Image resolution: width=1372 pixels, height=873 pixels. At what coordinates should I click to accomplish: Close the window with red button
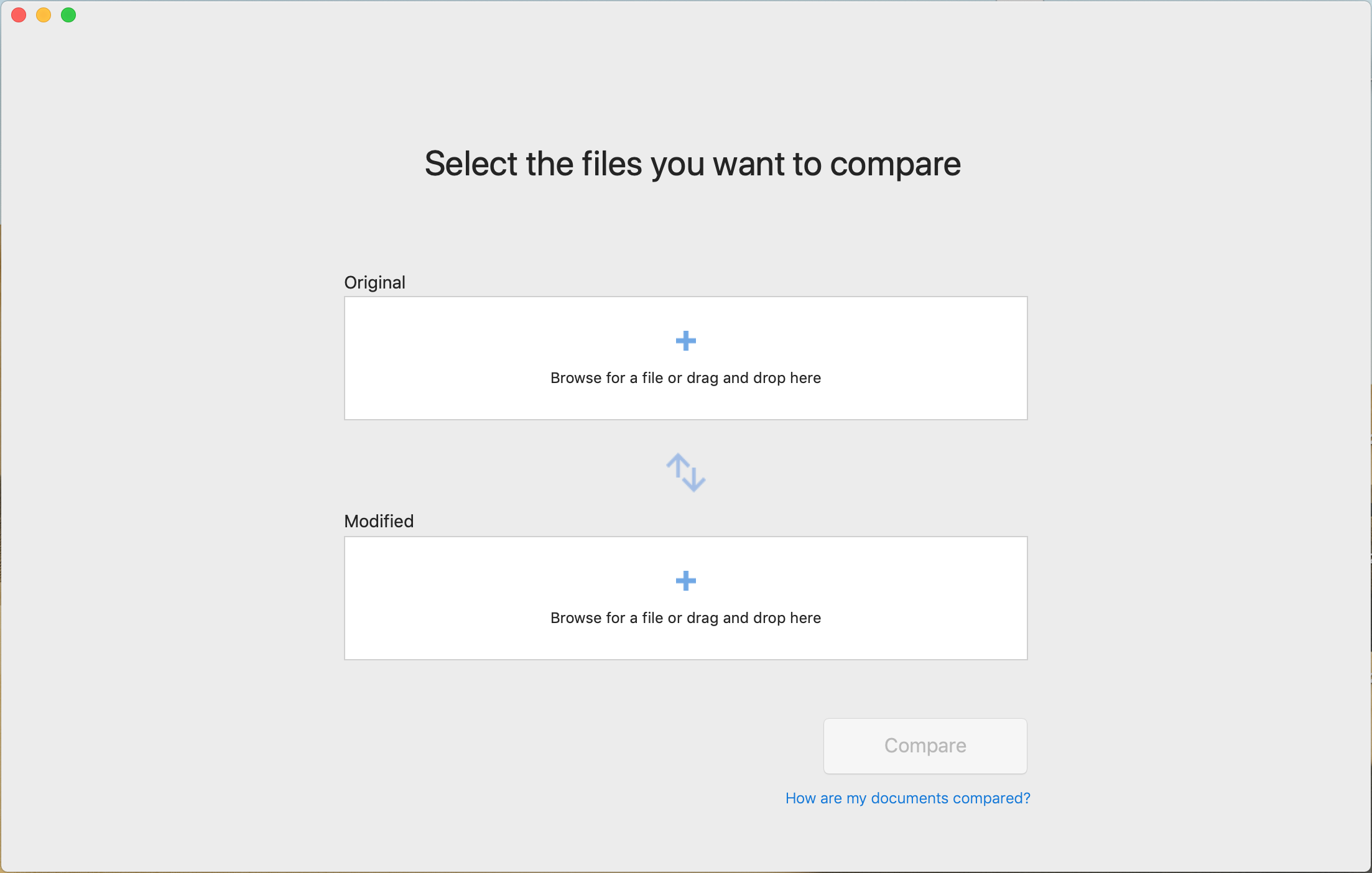(x=19, y=15)
